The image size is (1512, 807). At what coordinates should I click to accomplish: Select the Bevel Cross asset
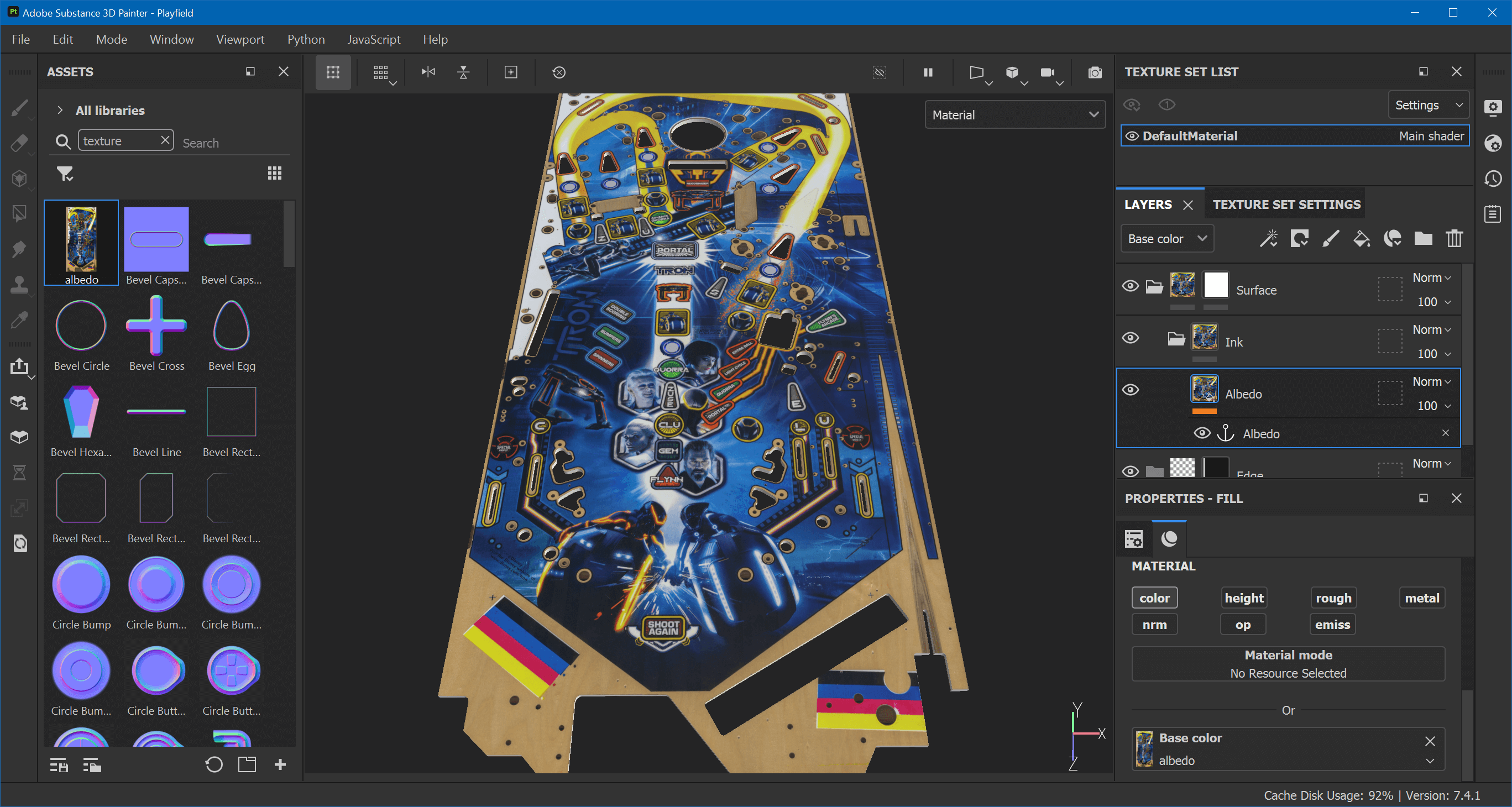(156, 333)
